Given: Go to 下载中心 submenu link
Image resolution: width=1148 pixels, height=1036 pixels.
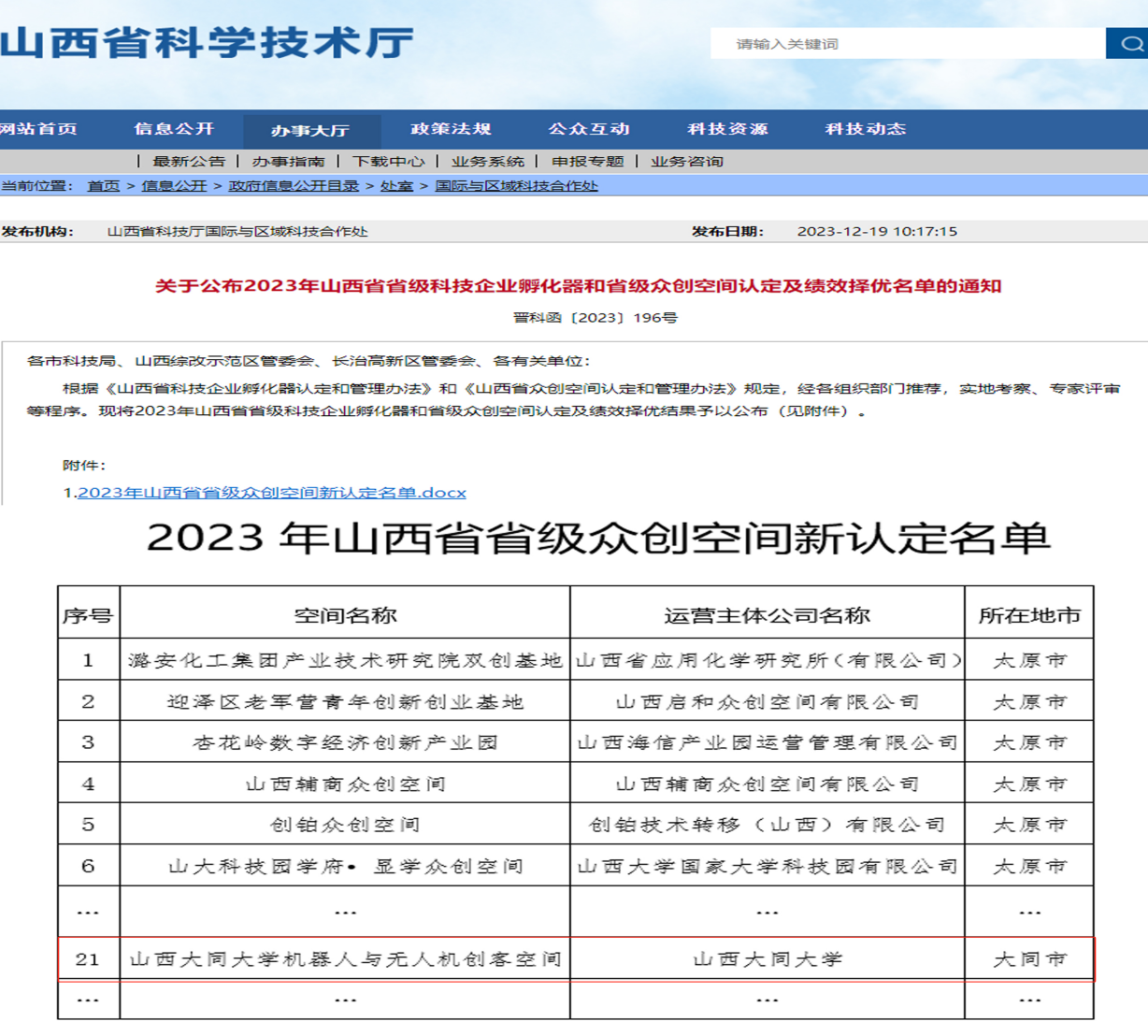Looking at the screenshot, I should tap(388, 162).
